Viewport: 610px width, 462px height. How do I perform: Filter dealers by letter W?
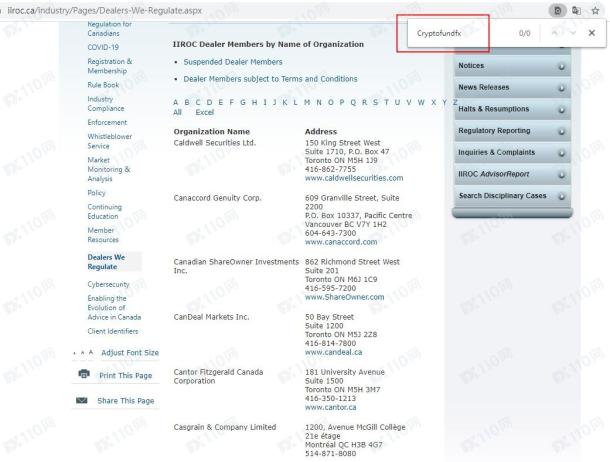click(x=421, y=103)
